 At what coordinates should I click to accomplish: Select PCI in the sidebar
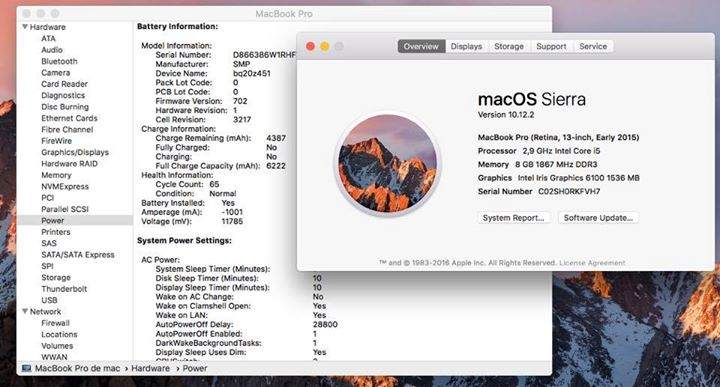[47, 198]
